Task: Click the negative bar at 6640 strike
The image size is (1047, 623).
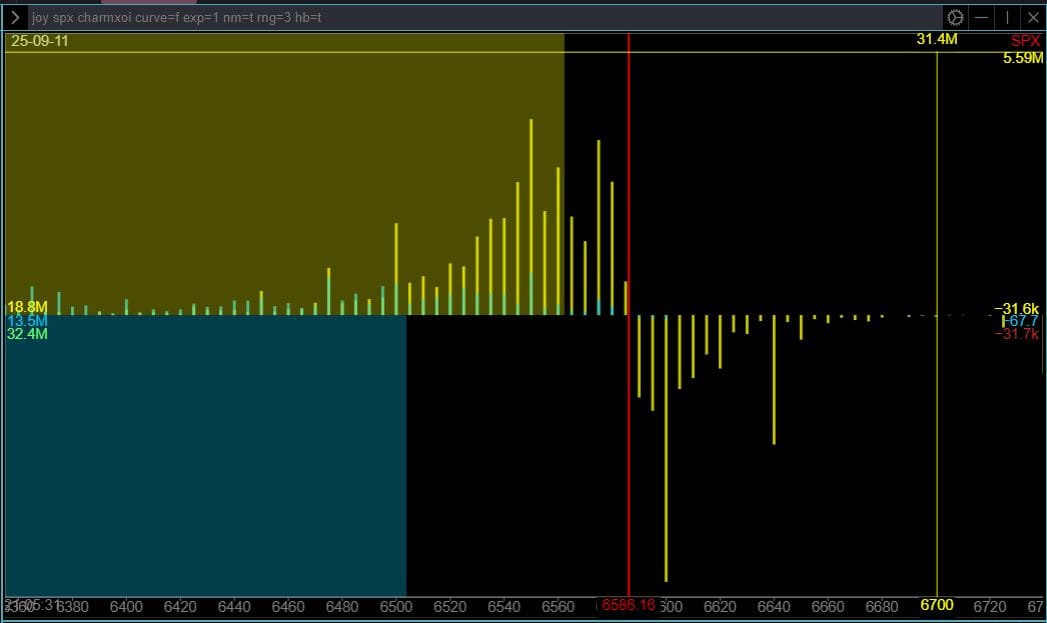Action: 774,380
